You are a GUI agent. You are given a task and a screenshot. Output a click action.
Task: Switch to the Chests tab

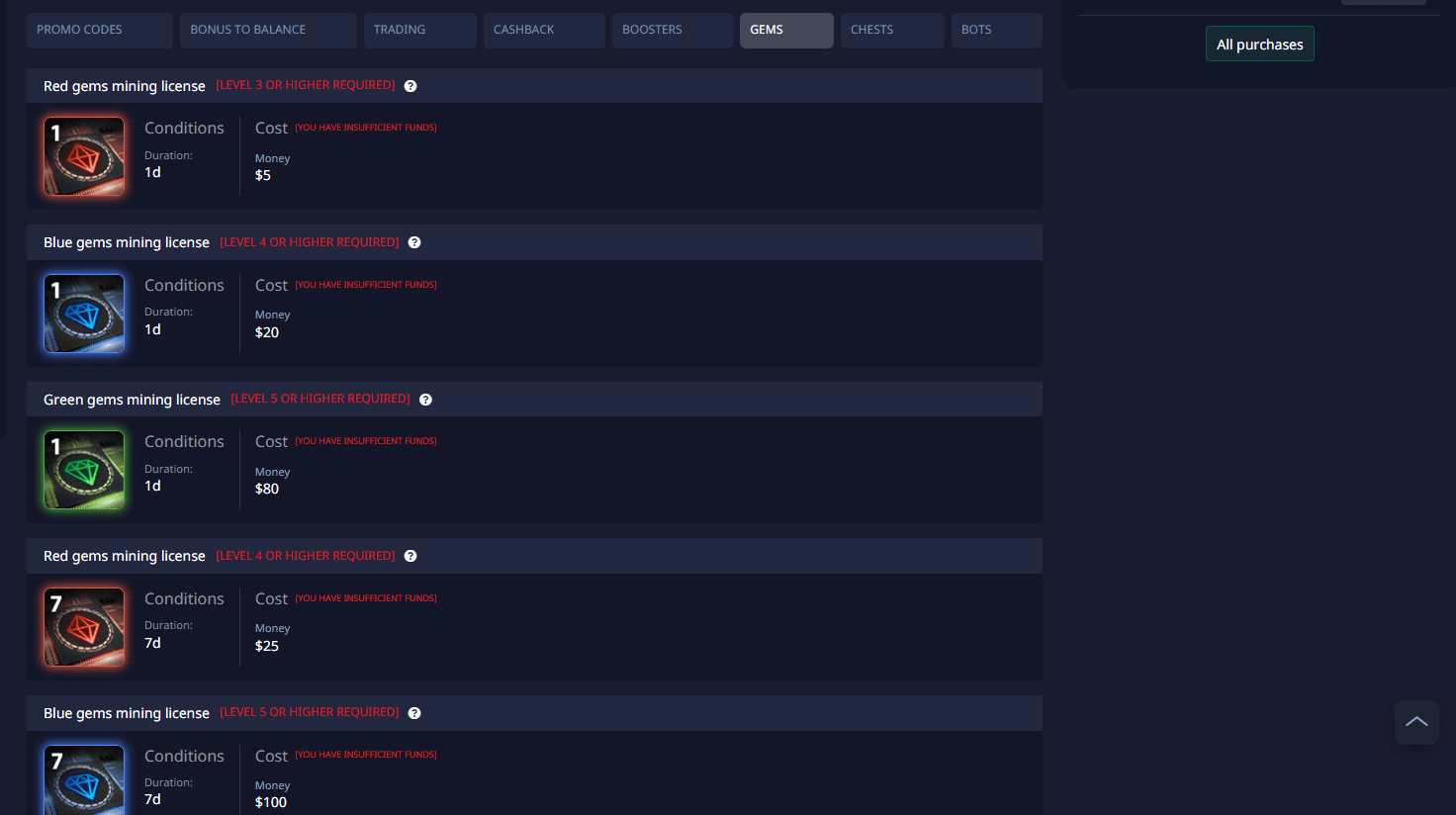pos(891,31)
